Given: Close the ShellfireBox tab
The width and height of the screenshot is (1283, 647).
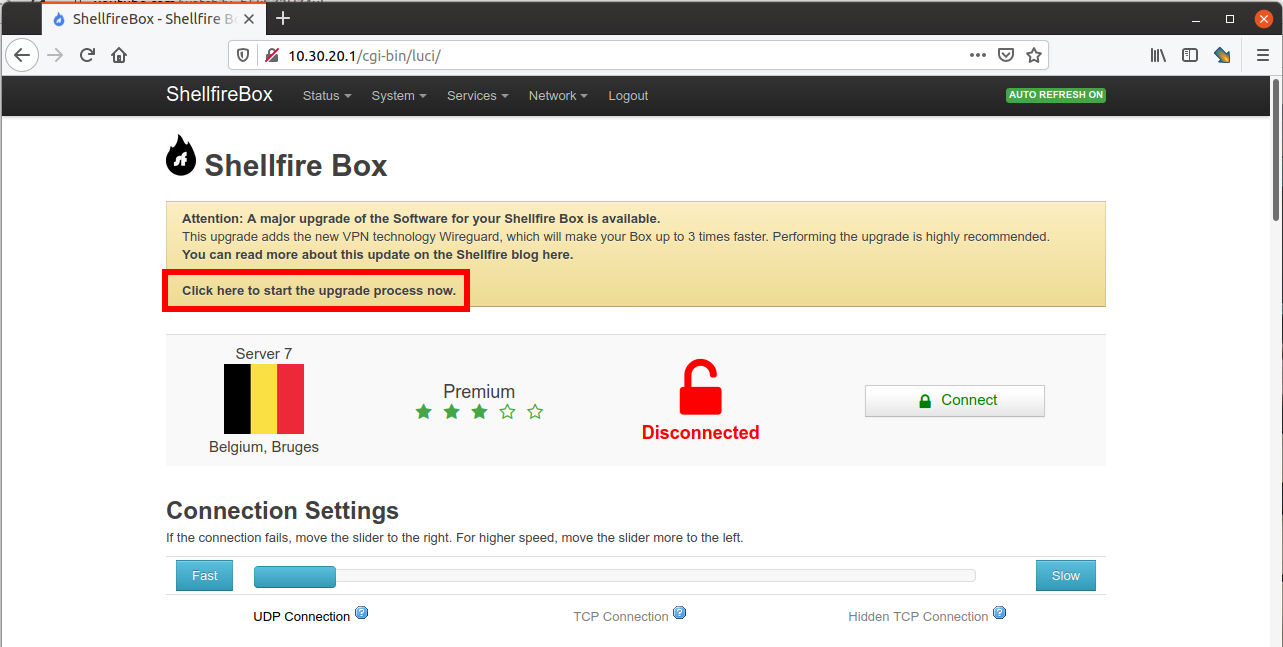Looking at the screenshot, I should tap(250, 19).
